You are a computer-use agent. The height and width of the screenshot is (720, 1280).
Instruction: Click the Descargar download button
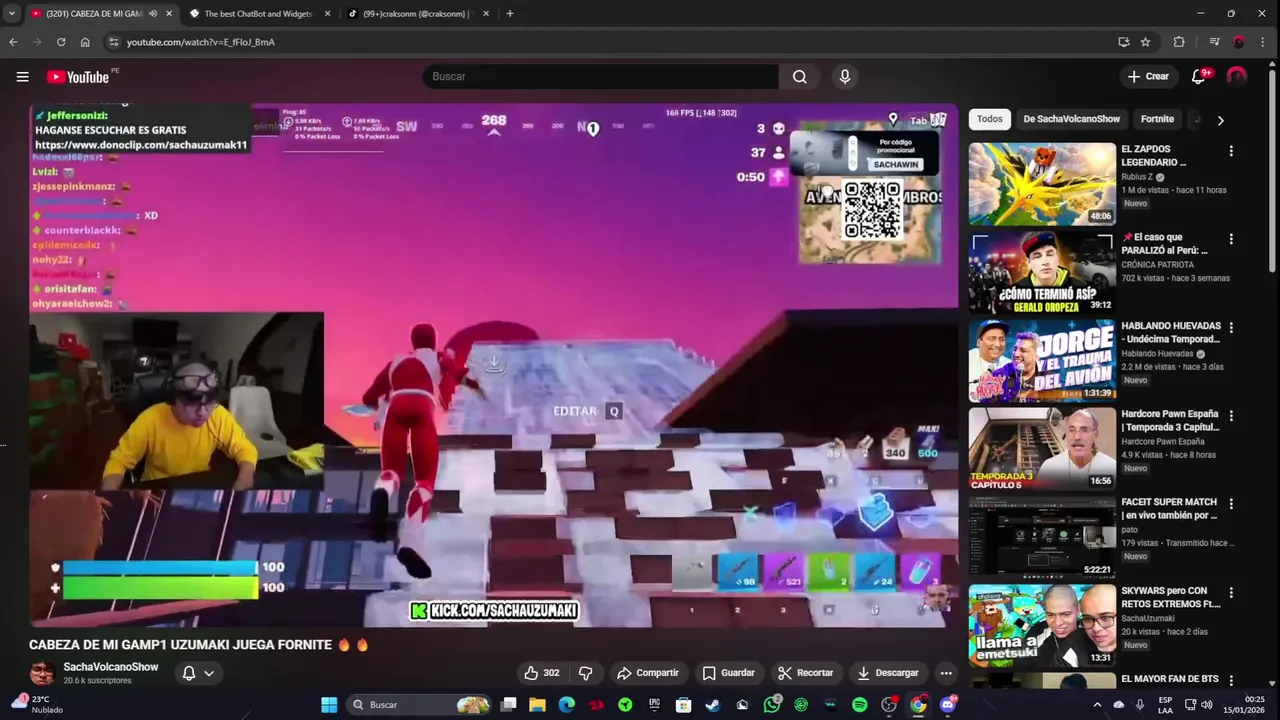[888, 673]
